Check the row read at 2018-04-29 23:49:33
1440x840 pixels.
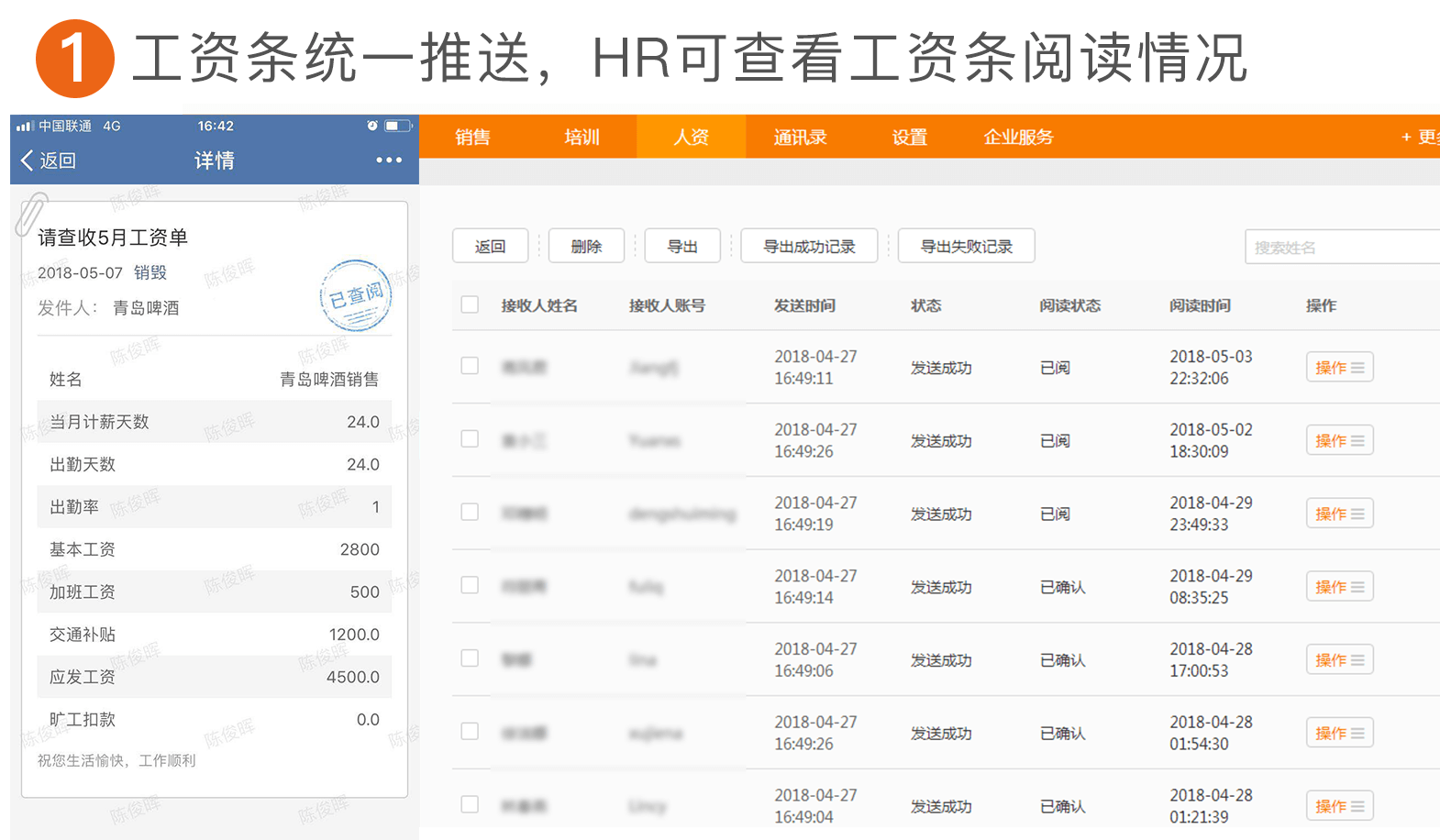coord(470,512)
